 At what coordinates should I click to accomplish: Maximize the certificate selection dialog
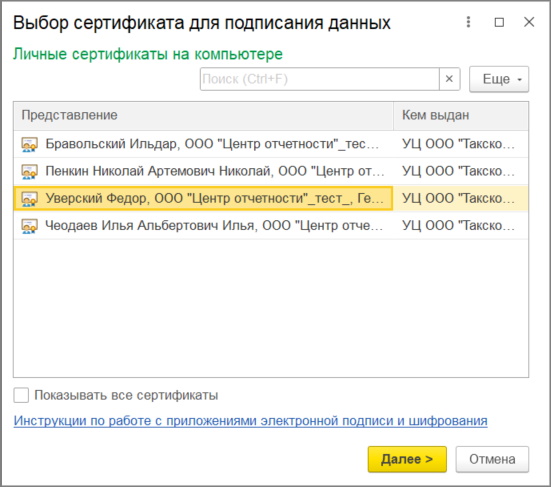tap(499, 22)
